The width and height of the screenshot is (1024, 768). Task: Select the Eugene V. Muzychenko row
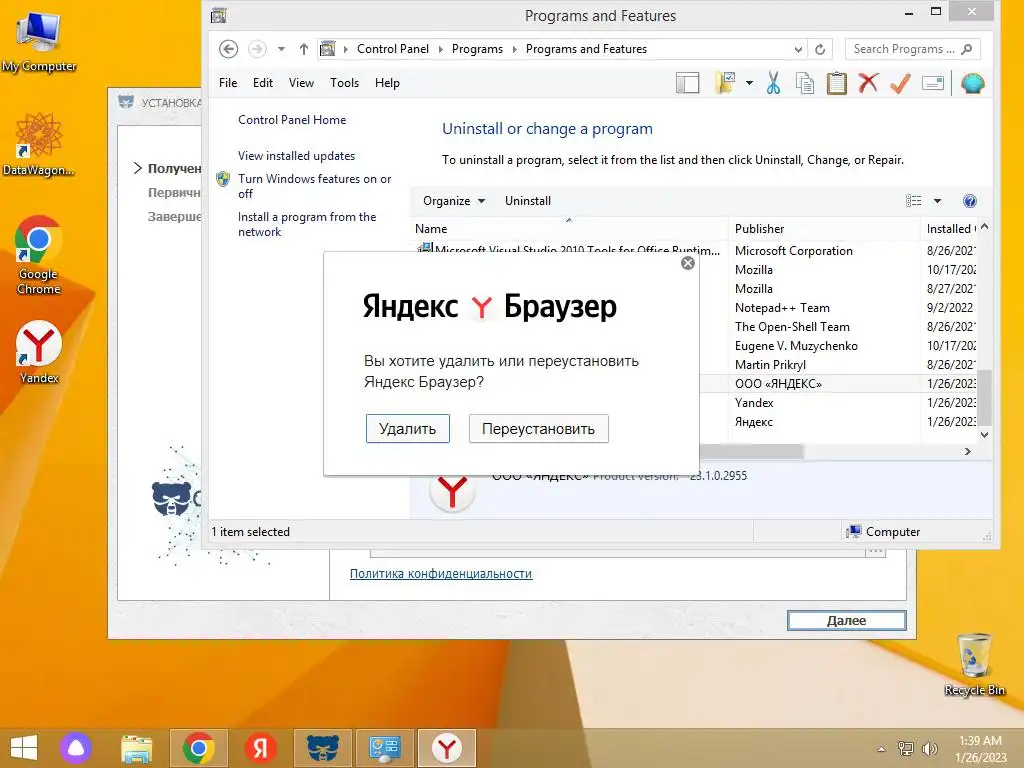[796, 345]
